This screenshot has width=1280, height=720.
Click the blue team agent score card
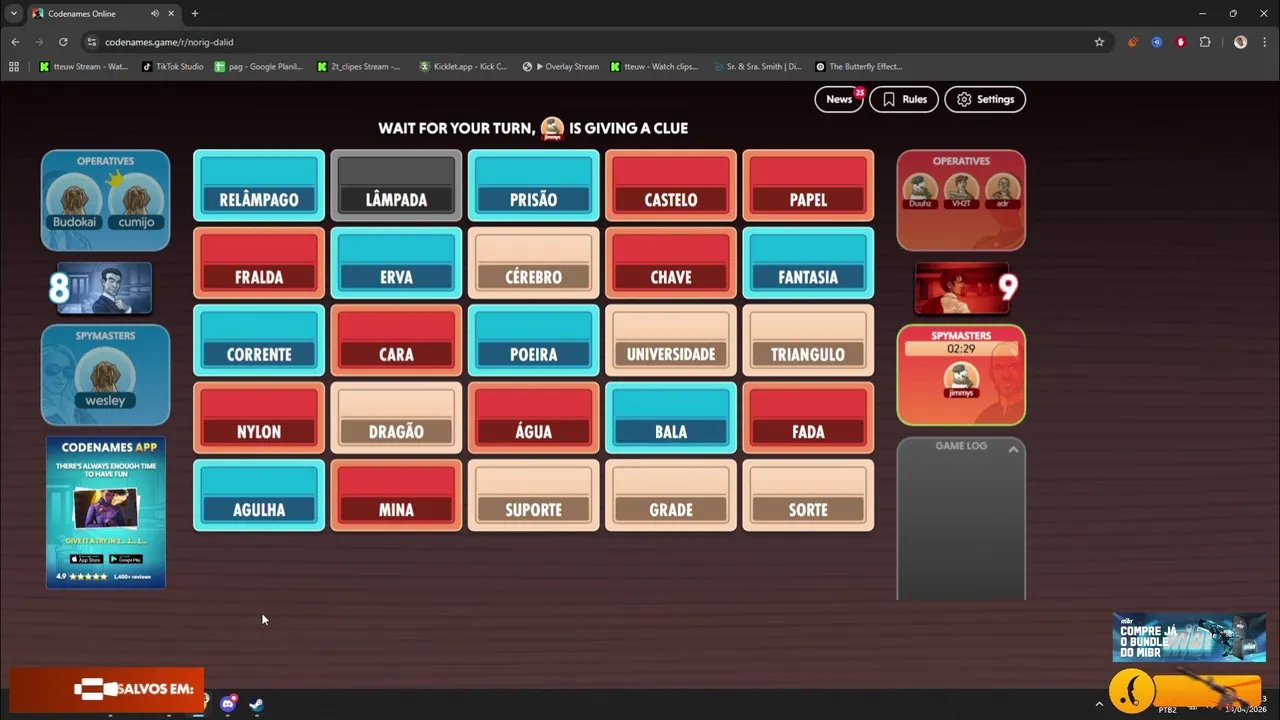(104, 288)
